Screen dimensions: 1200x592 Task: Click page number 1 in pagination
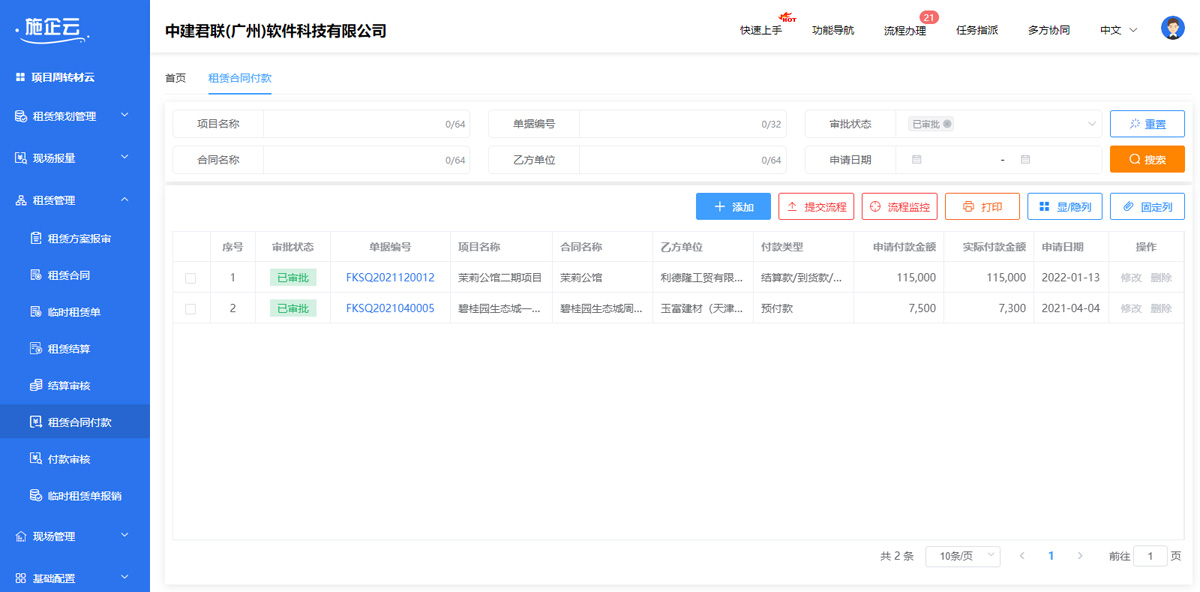click(x=1051, y=556)
